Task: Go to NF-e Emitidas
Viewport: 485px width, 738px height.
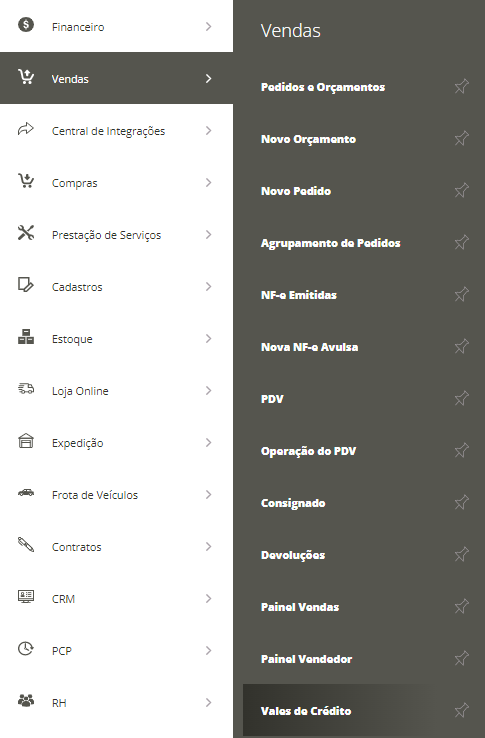Action: pyautogui.click(x=299, y=295)
